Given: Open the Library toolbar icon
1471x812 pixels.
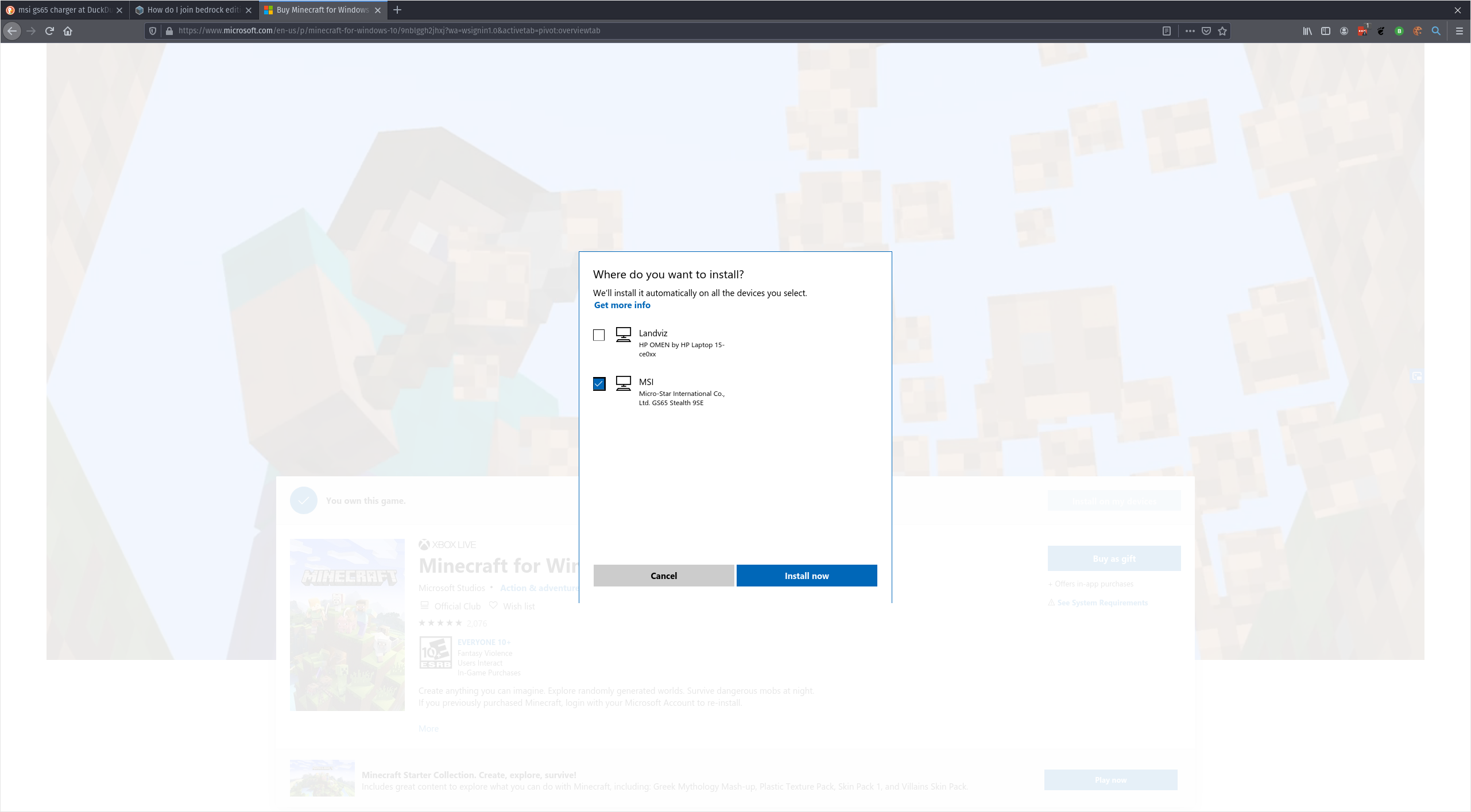Looking at the screenshot, I should 1307,31.
